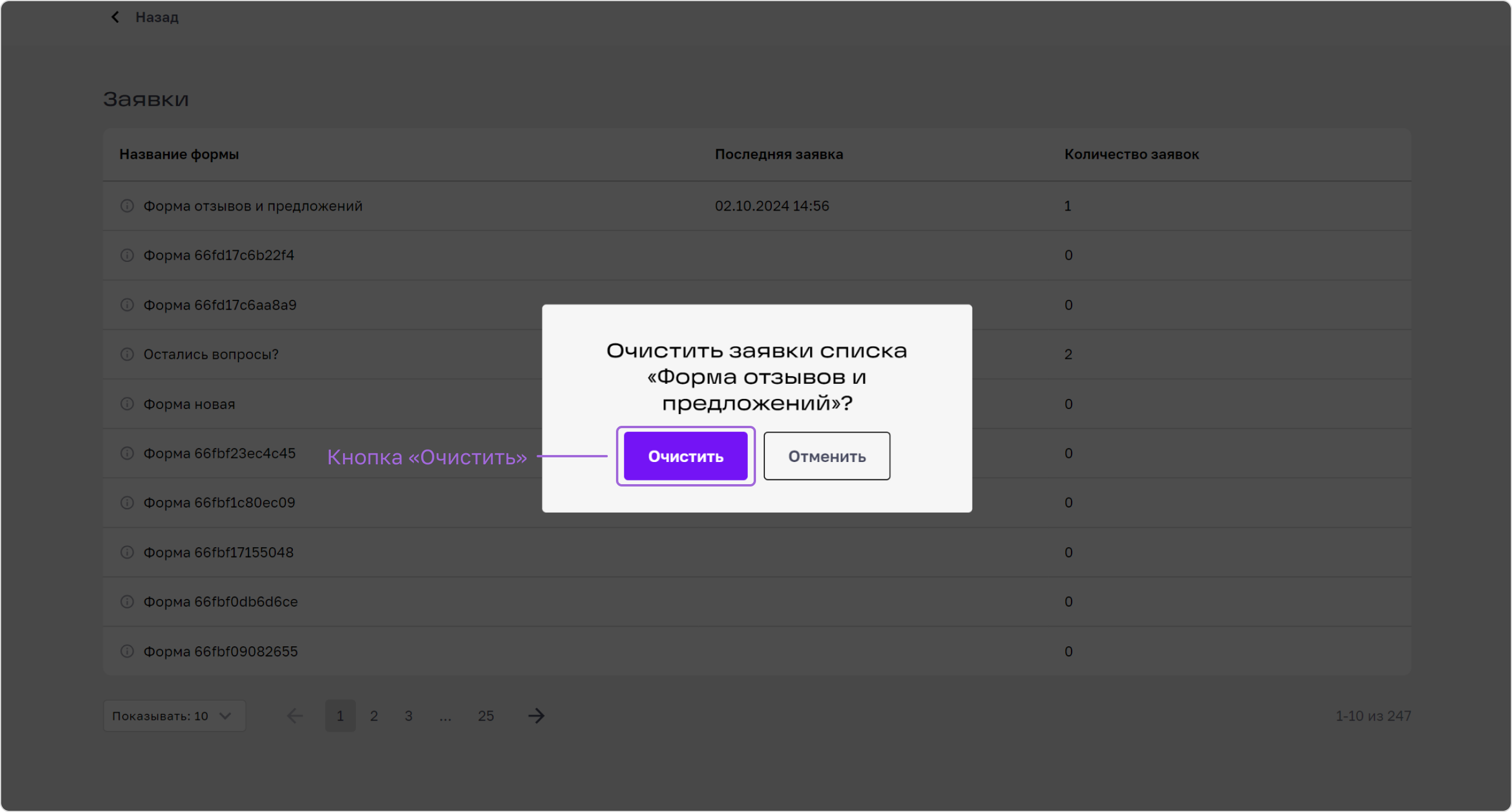The width and height of the screenshot is (1512, 812).
Task: Click the «Название формы» column header
Action: coord(179,155)
